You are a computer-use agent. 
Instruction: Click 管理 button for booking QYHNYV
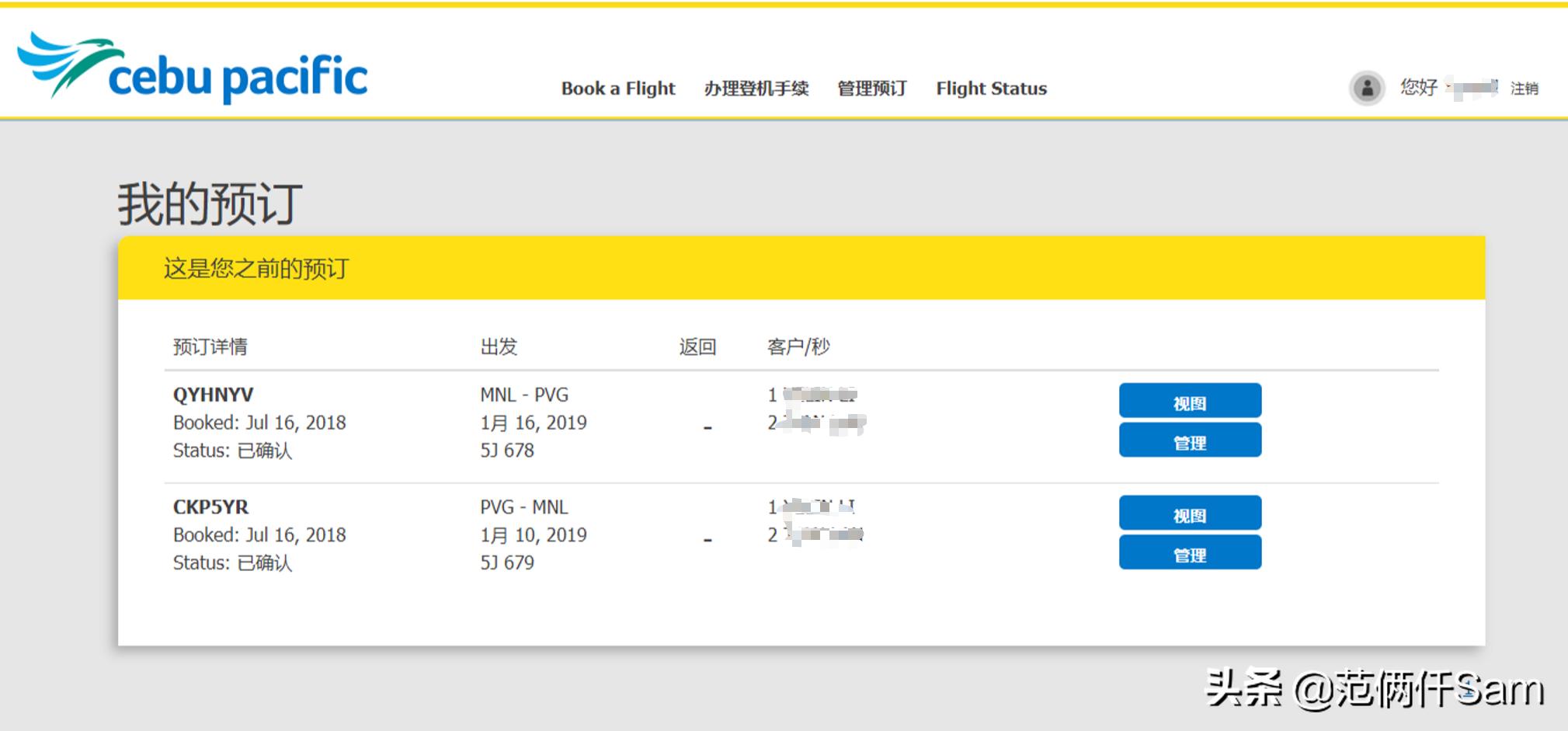[1190, 441]
